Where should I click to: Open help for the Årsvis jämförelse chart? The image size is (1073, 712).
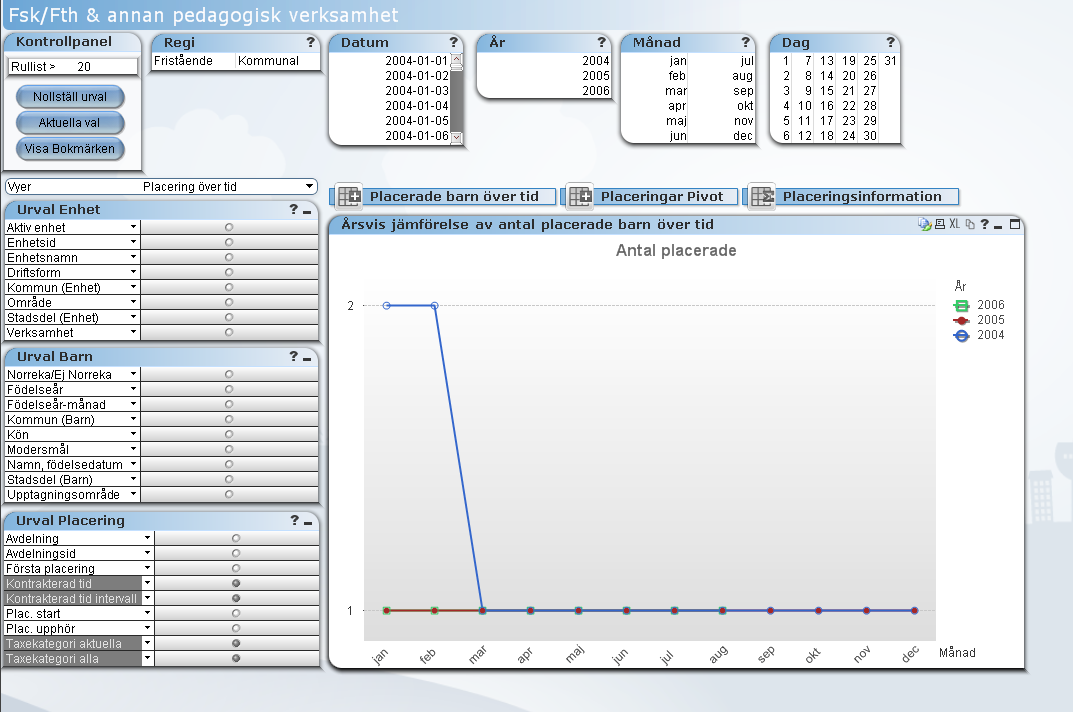click(984, 224)
